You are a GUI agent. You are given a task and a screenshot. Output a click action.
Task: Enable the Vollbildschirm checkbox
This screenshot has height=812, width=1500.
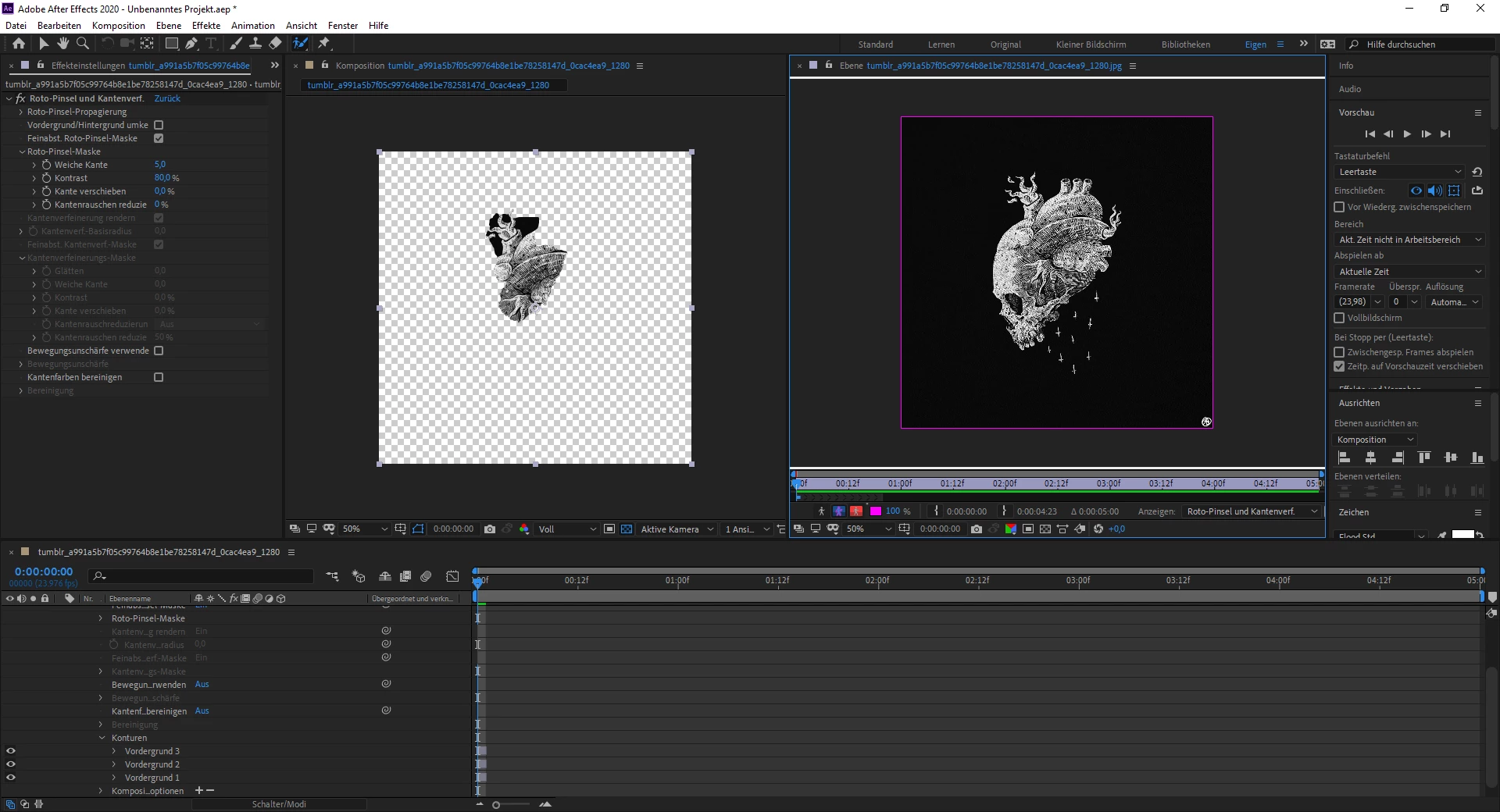click(1339, 318)
